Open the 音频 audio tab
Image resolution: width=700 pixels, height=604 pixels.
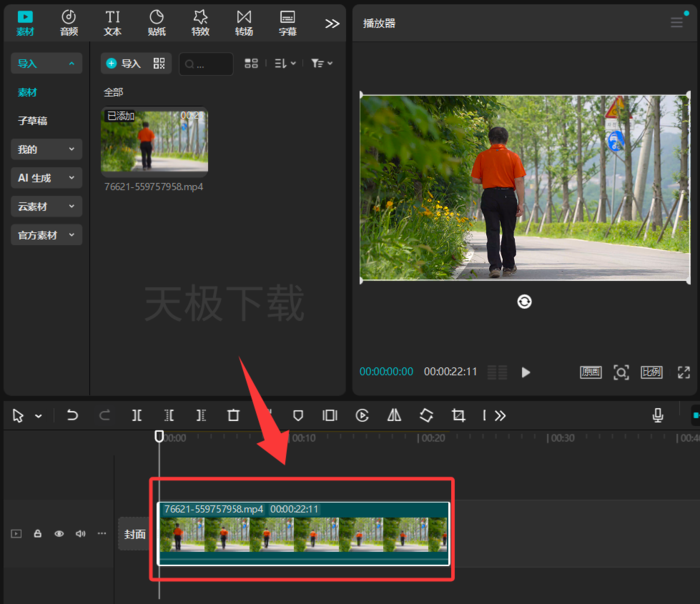click(69, 23)
